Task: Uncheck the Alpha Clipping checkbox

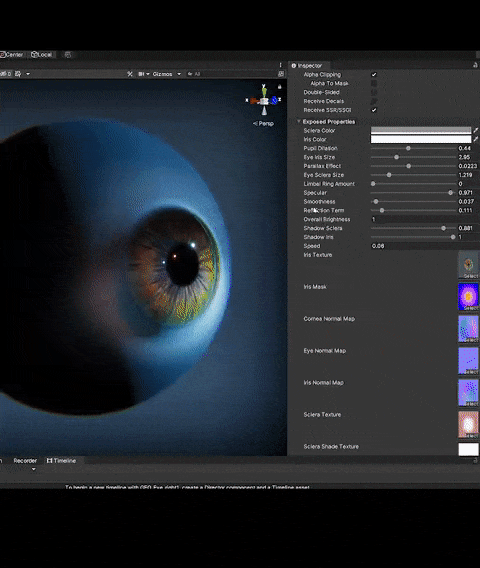Action: pyautogui.click(x=374, y=75)
